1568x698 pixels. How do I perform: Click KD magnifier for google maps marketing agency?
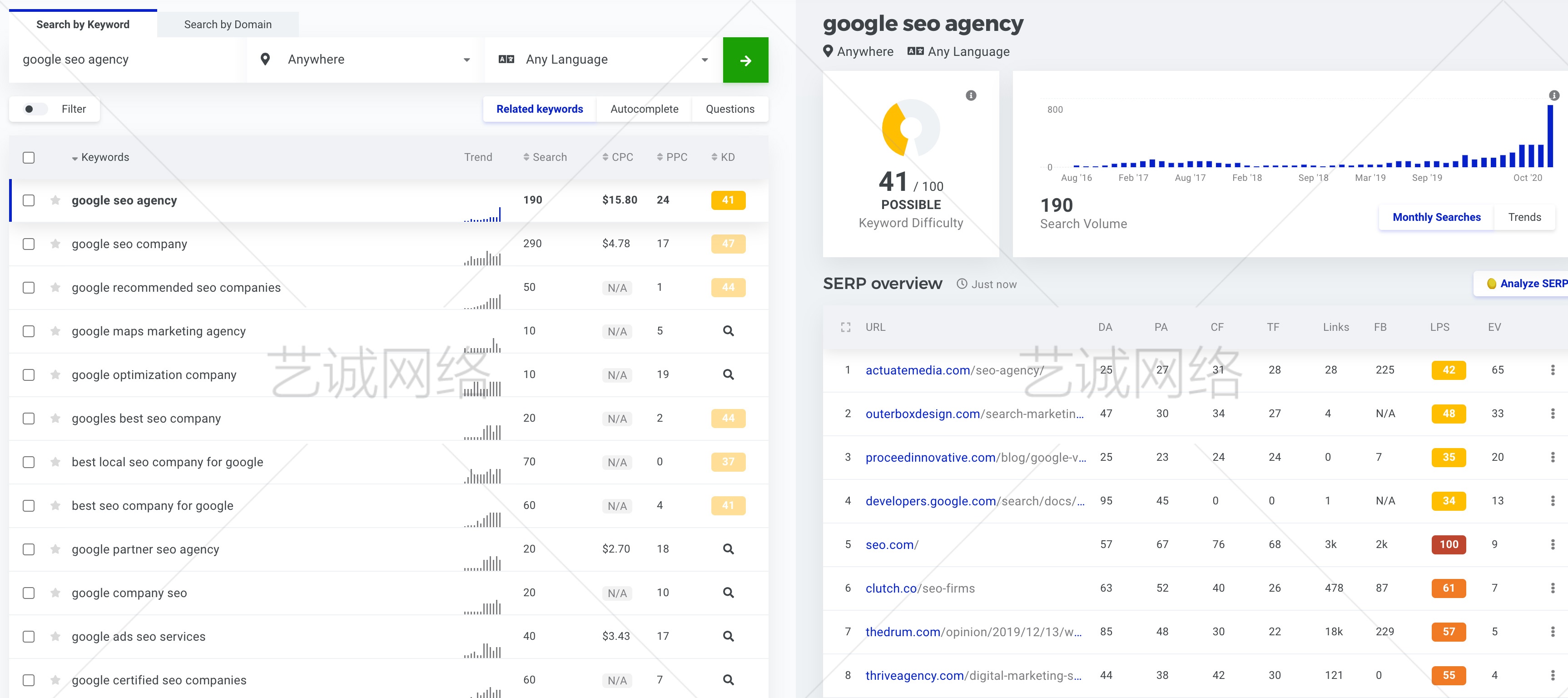click(728, 331)
